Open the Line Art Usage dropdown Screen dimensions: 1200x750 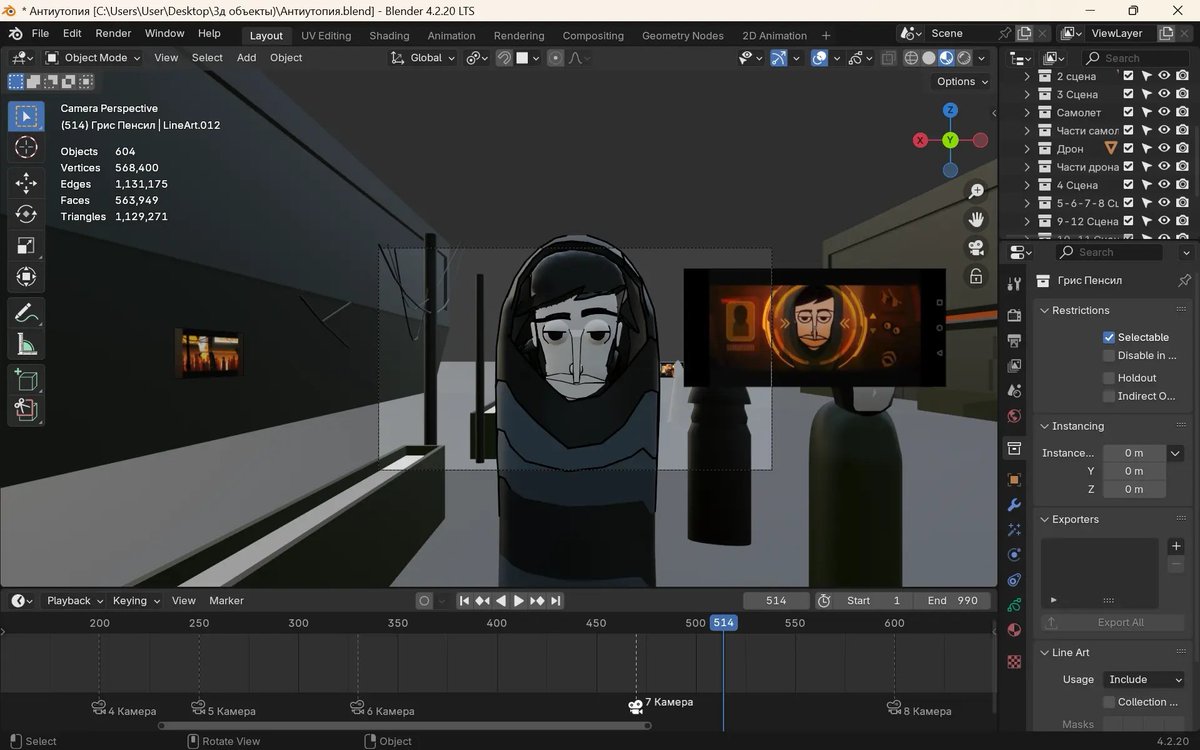tap(1145, 679)
